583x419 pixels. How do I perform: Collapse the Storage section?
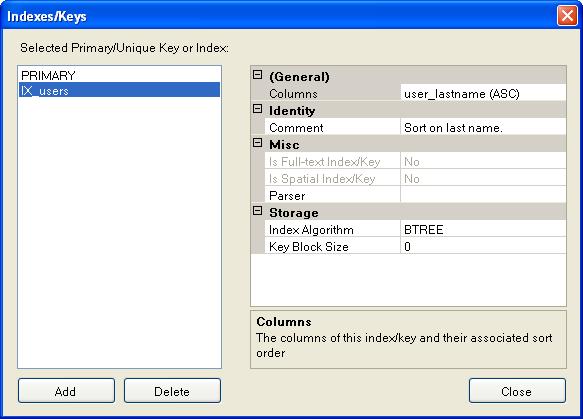(x=257, y=211)
